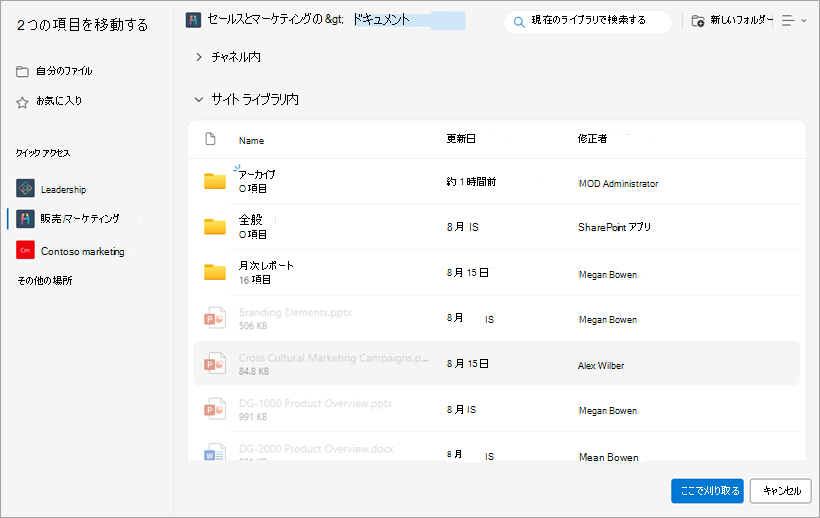
Task: Open the view options dropdown arrow
Action: coord(804,21)
